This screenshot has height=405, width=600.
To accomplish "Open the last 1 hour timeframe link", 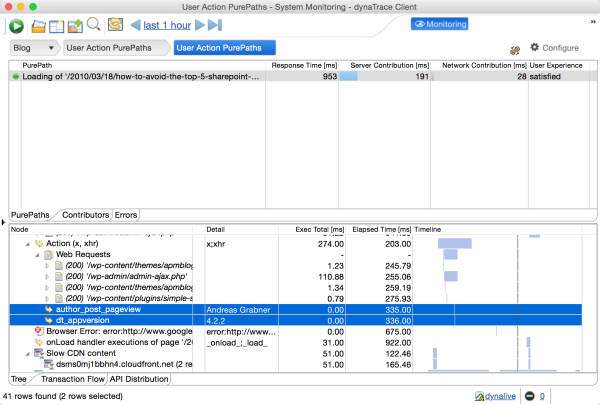I will pos(167,25).
